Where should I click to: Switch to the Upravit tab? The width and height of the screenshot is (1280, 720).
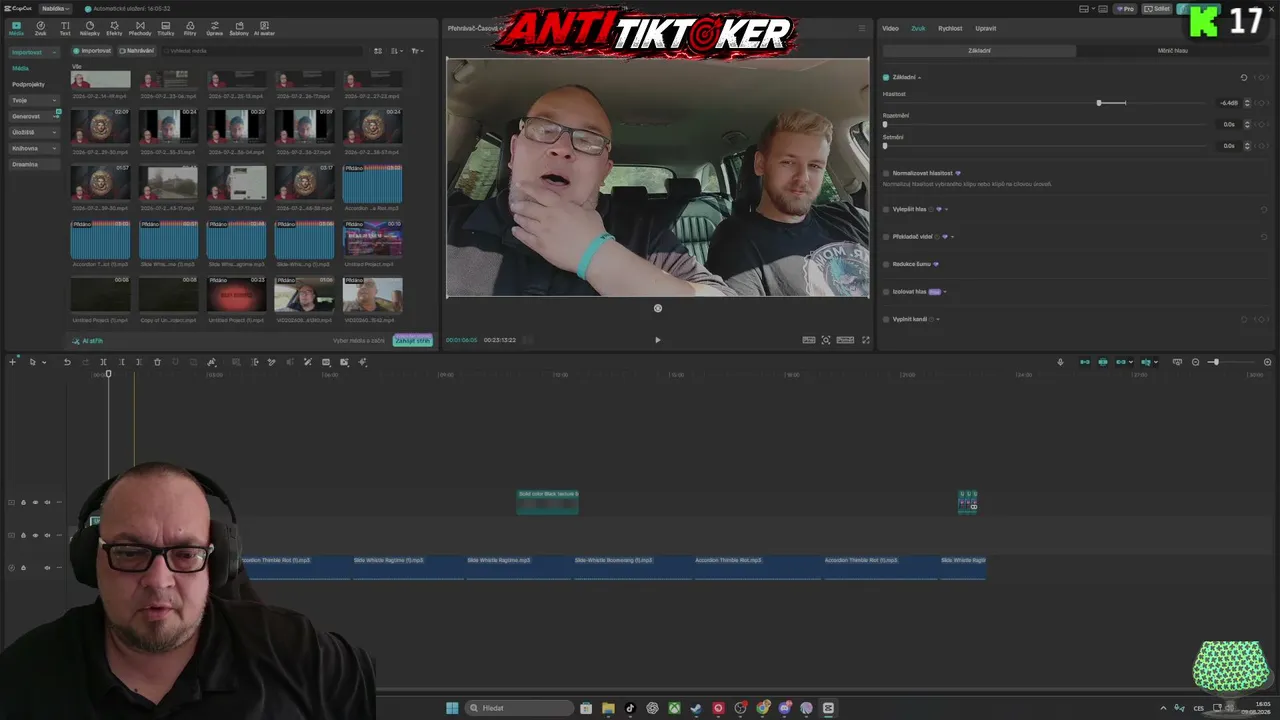(985, 28)
